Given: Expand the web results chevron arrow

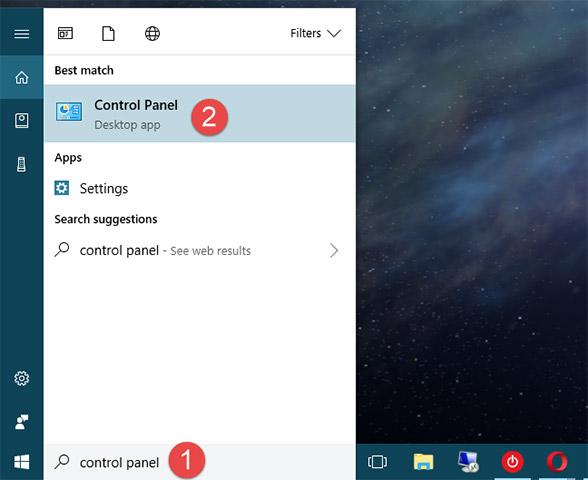Looking at the screenshot, I should coord(334,250).
